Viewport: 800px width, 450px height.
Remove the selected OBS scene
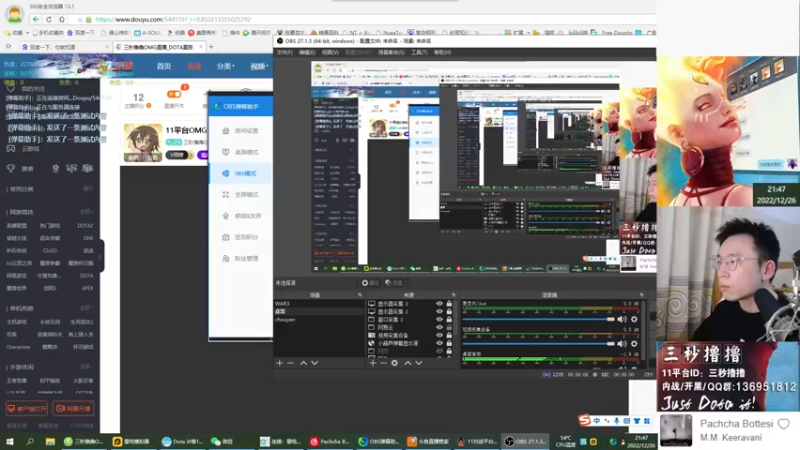tap(290, 363)
